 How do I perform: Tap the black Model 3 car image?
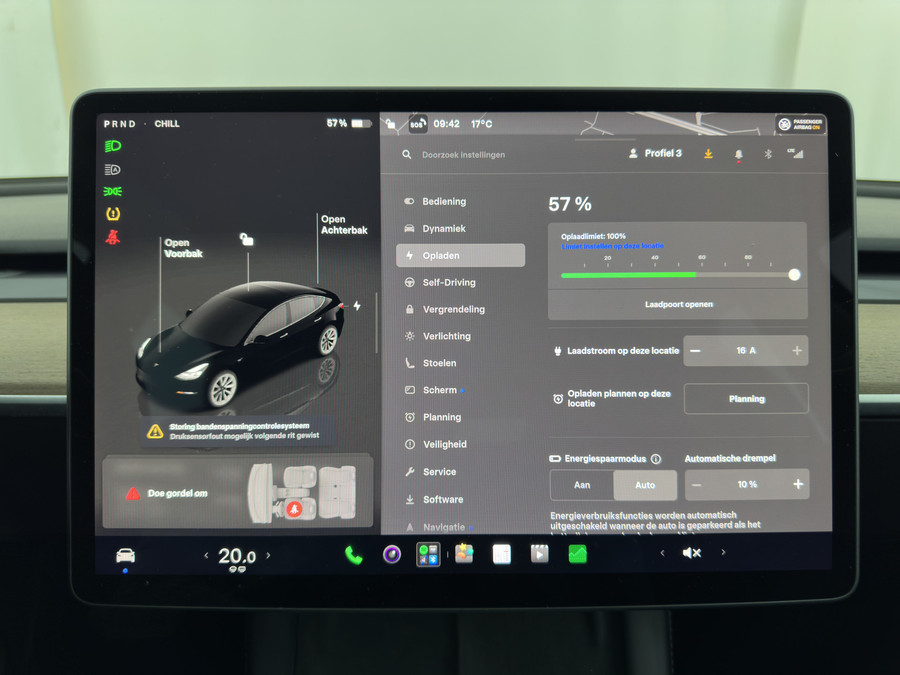[x=239, y=344]
